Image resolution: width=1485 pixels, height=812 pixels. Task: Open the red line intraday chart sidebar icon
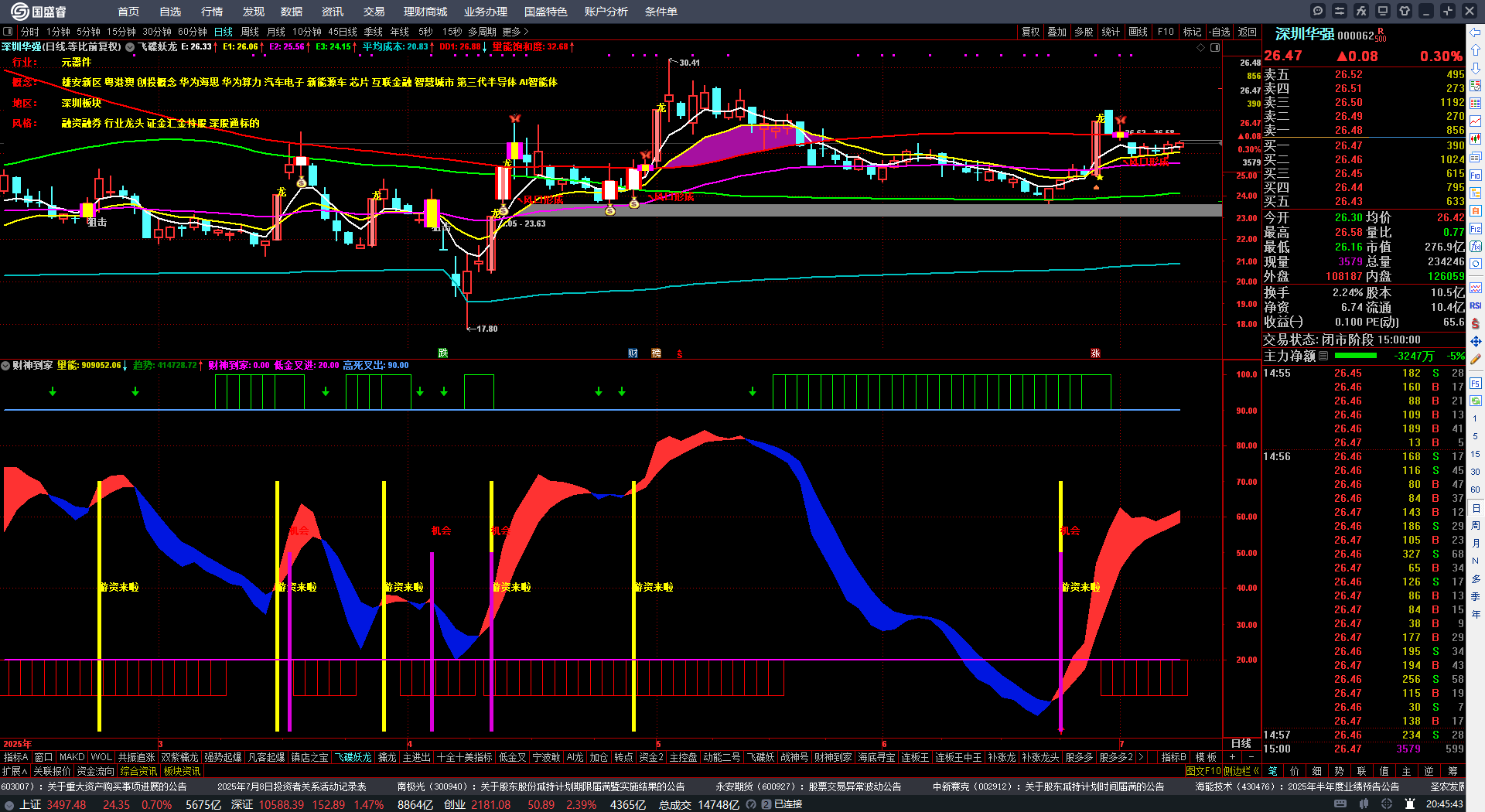click(x=1476, y=121)
